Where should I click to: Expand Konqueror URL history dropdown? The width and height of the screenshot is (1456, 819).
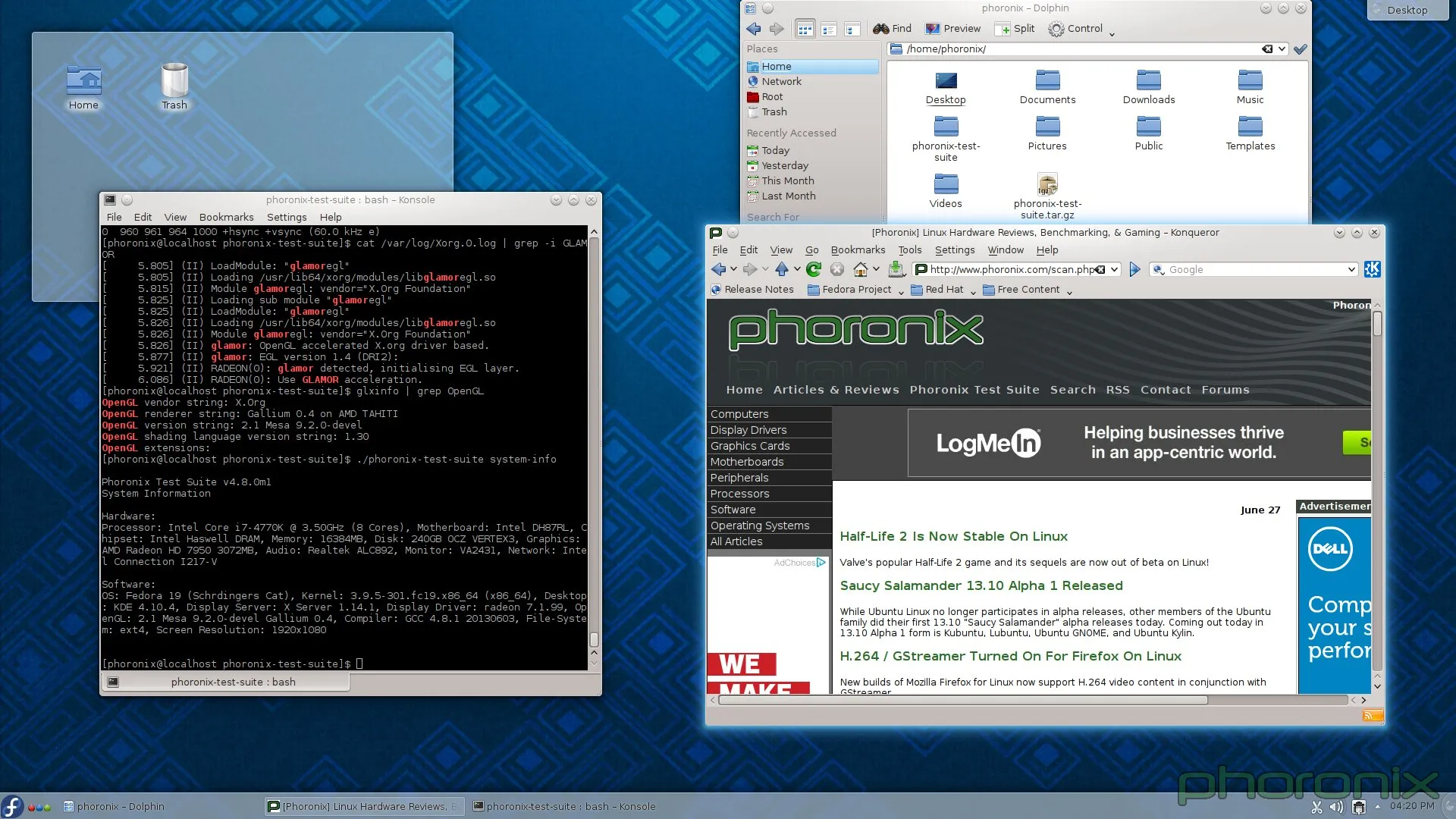[1114, 269]
